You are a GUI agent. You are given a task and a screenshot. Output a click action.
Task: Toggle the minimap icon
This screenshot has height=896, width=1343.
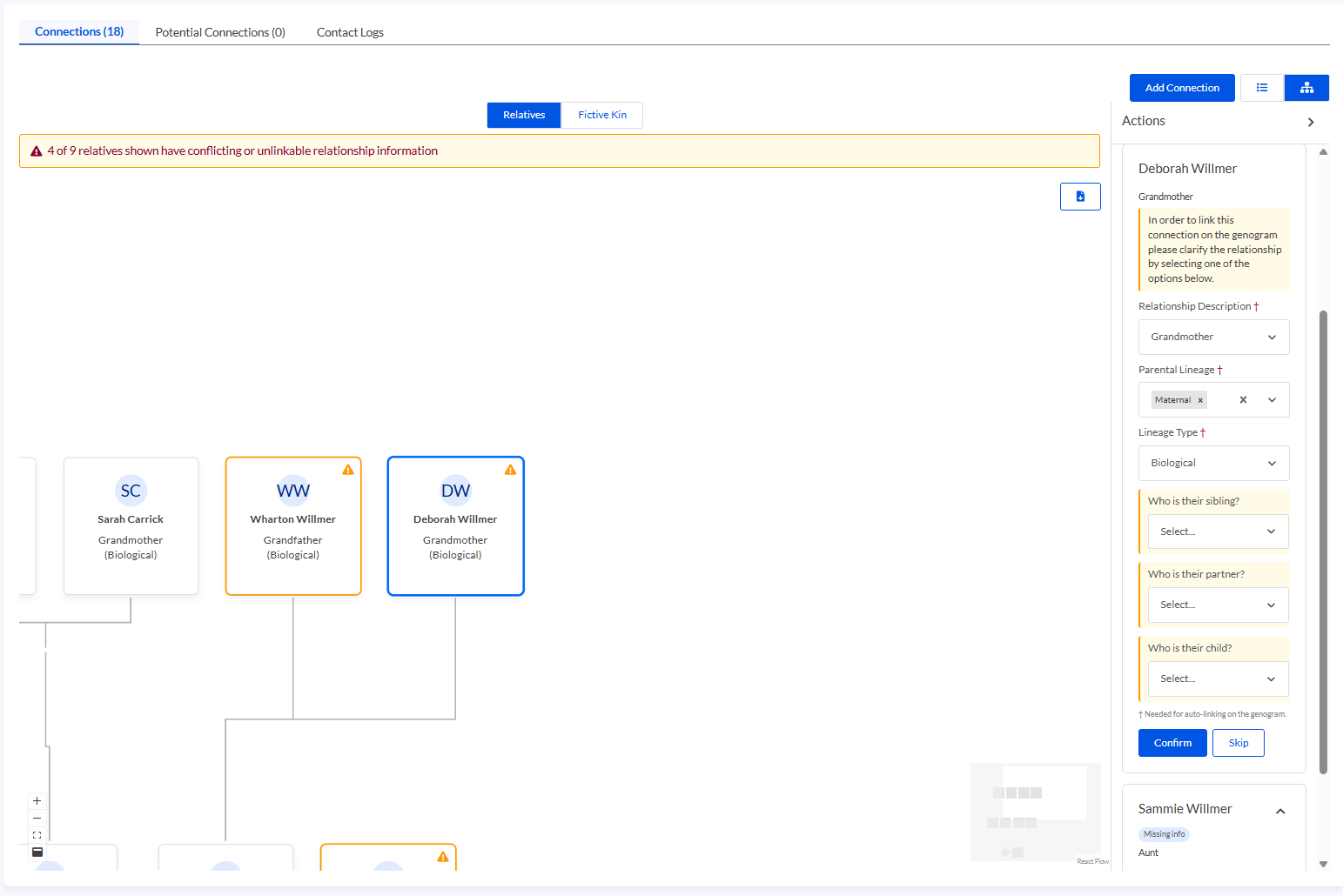37,853
